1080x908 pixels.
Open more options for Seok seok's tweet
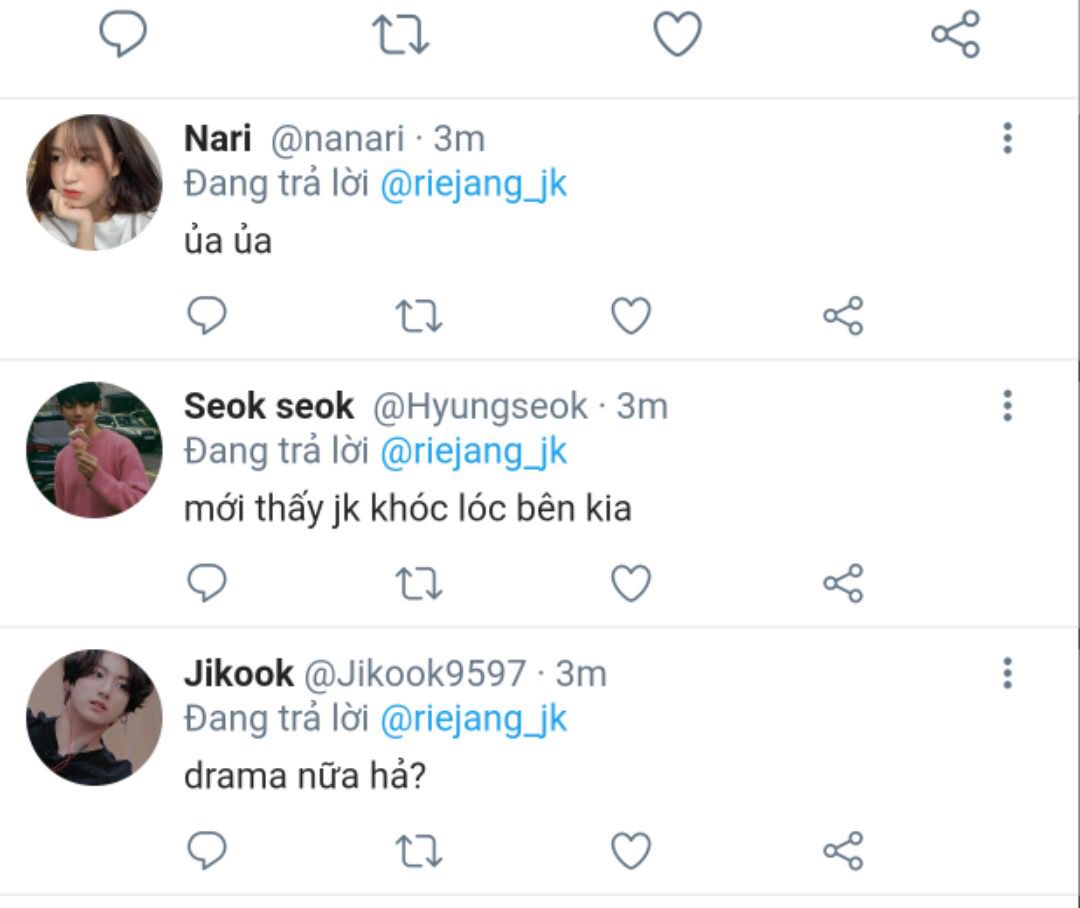tap(1007, 406)
